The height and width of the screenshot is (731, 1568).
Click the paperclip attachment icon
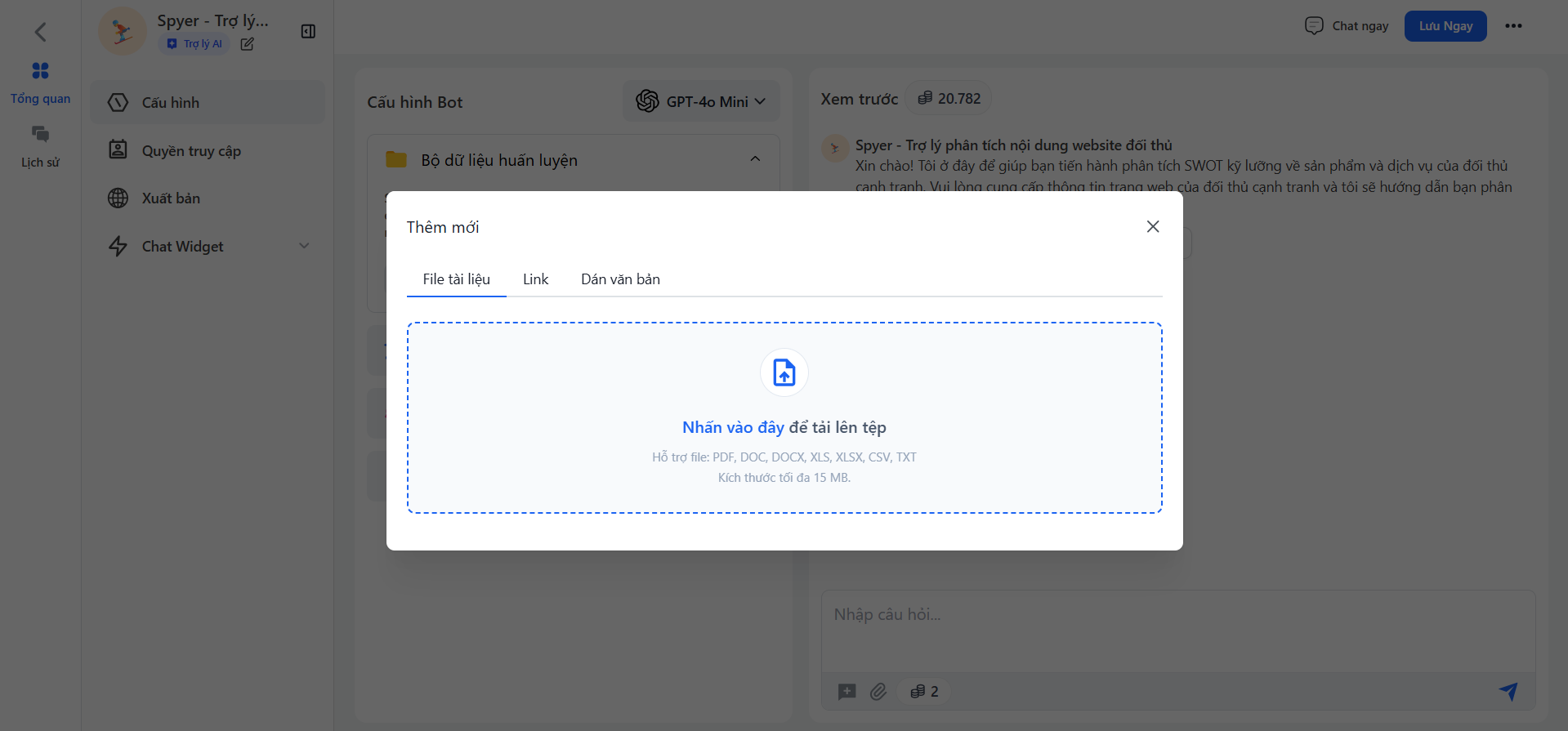(x=878, y=692)
